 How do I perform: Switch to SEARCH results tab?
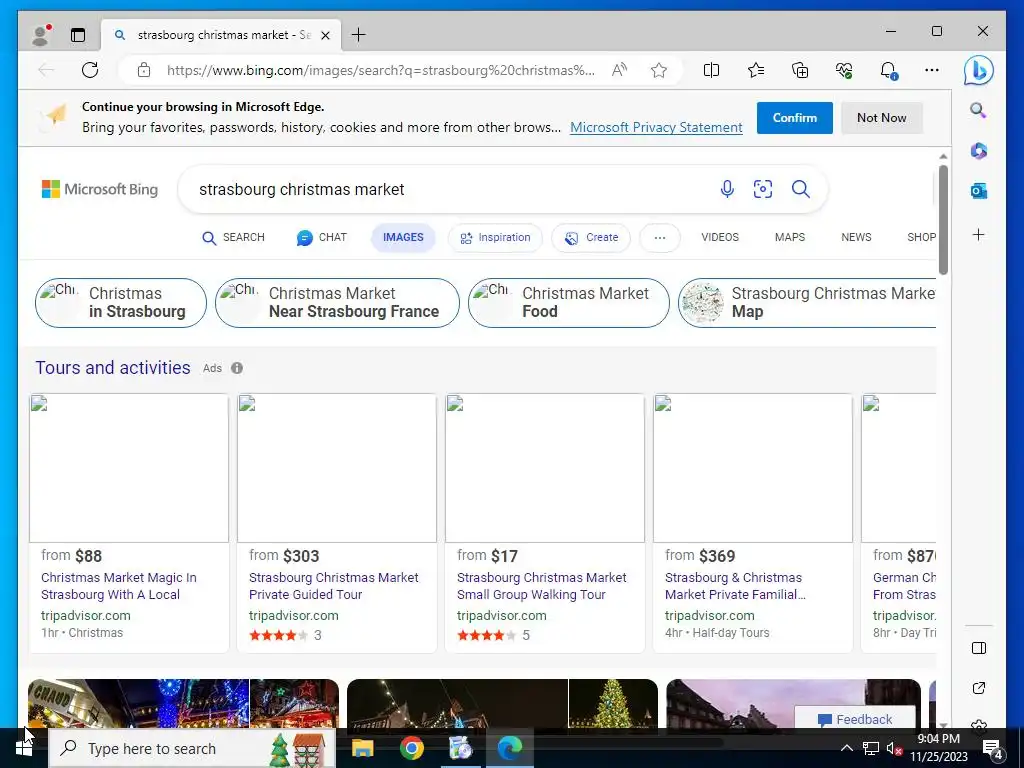233,238
